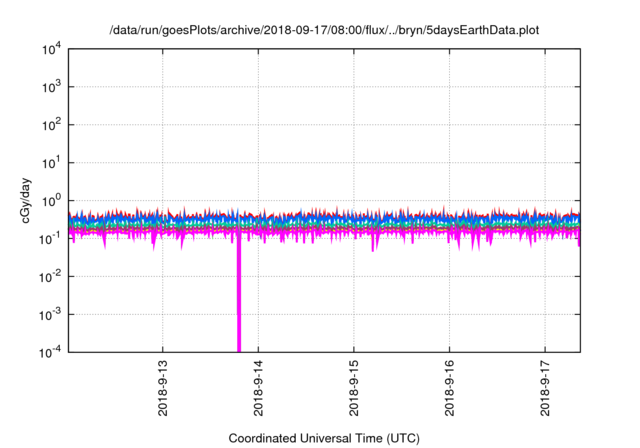
Task: Click the 10^-3 y-axis tick label
Action: (x=51, y=315)
